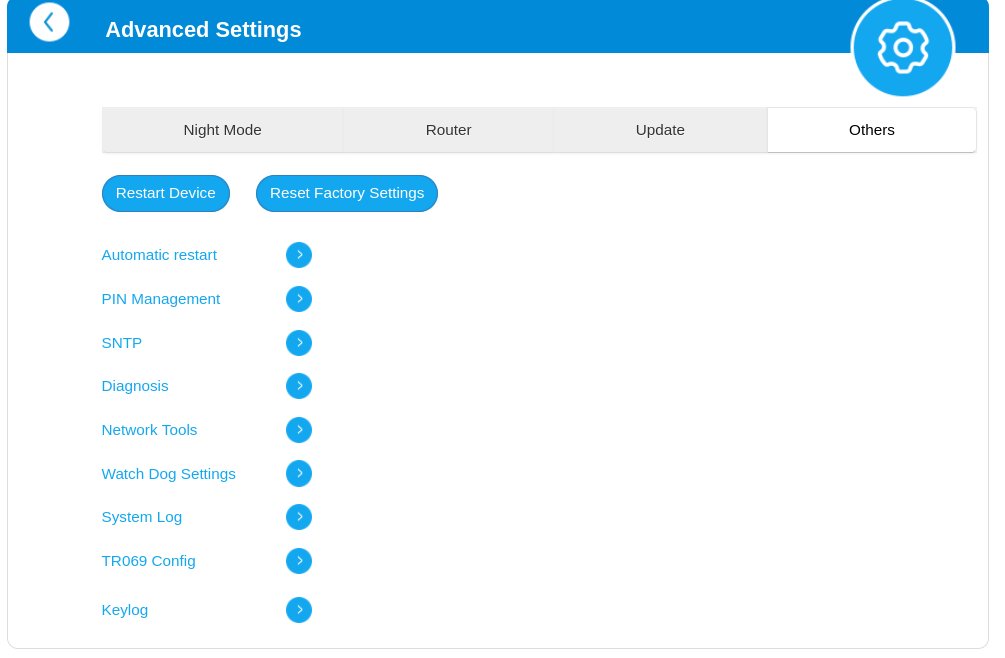This screenshot has width=1005, height=658.
Task: Click Reset Factory Settings button
Action: point(346,193)
